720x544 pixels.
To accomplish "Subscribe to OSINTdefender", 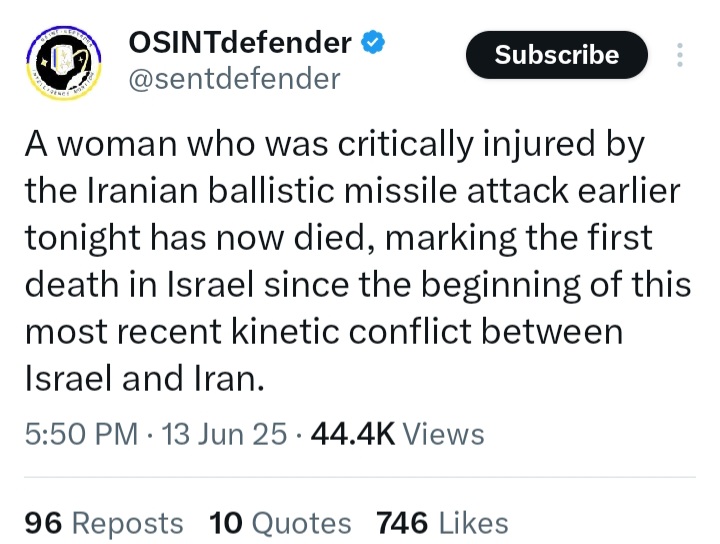I will 557,55.
